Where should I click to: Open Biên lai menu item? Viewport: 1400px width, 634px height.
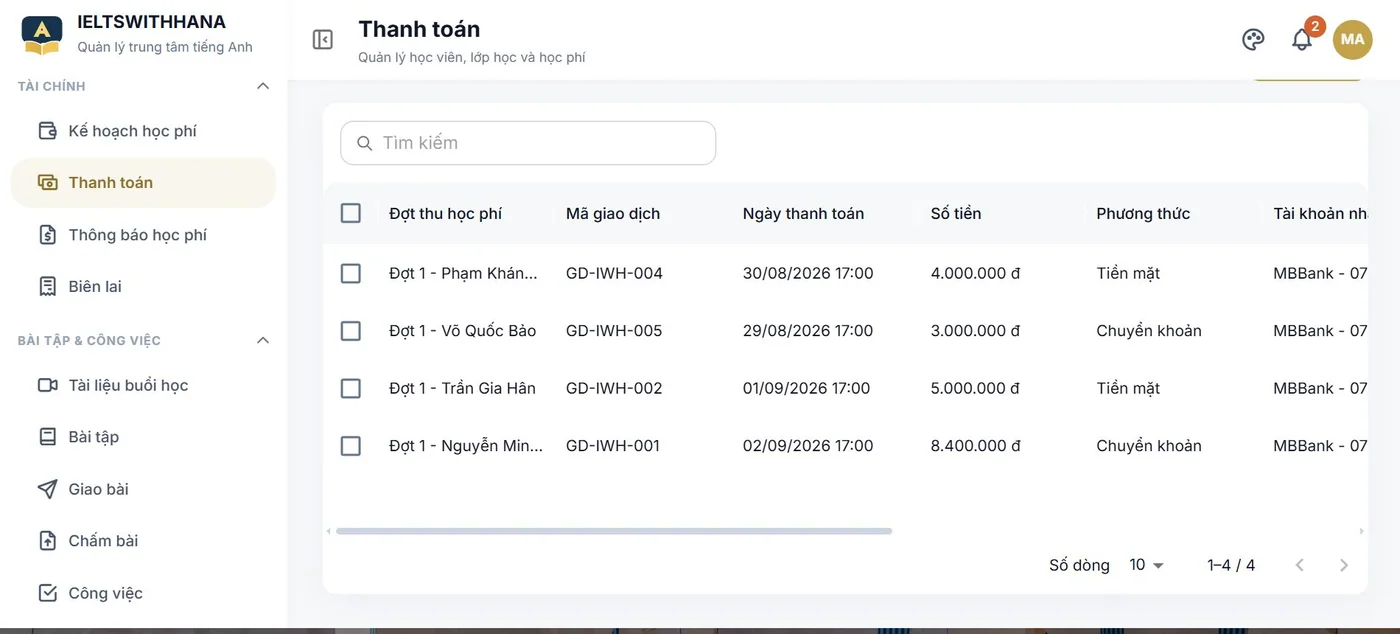point(143,286)
